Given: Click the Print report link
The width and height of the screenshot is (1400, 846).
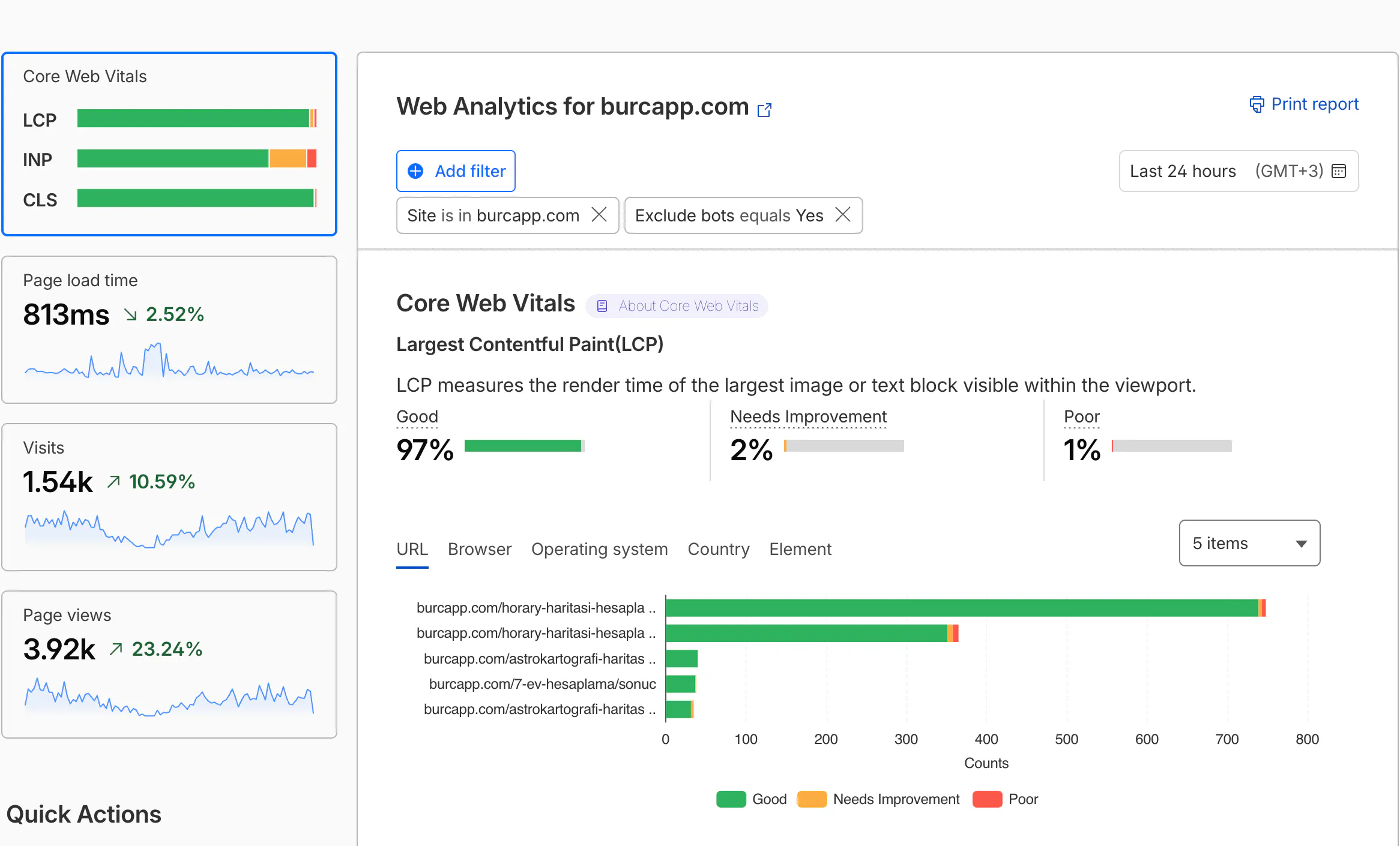Looking at the screenshot, I should point(1304,104).
